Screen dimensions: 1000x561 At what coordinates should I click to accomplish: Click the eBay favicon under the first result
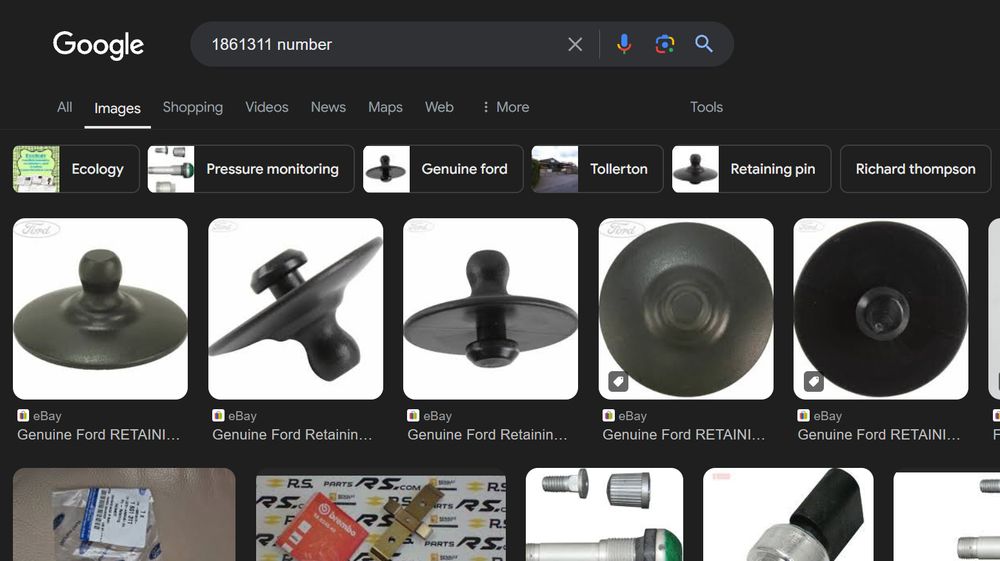pos(23,416)
